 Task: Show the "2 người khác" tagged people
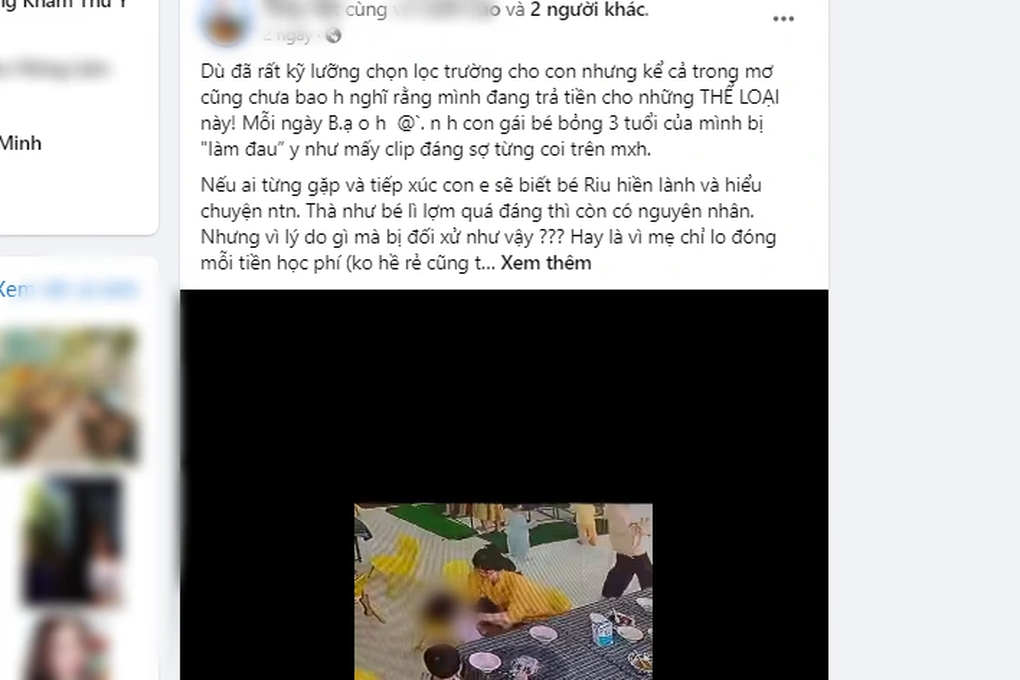click(588, 9)
